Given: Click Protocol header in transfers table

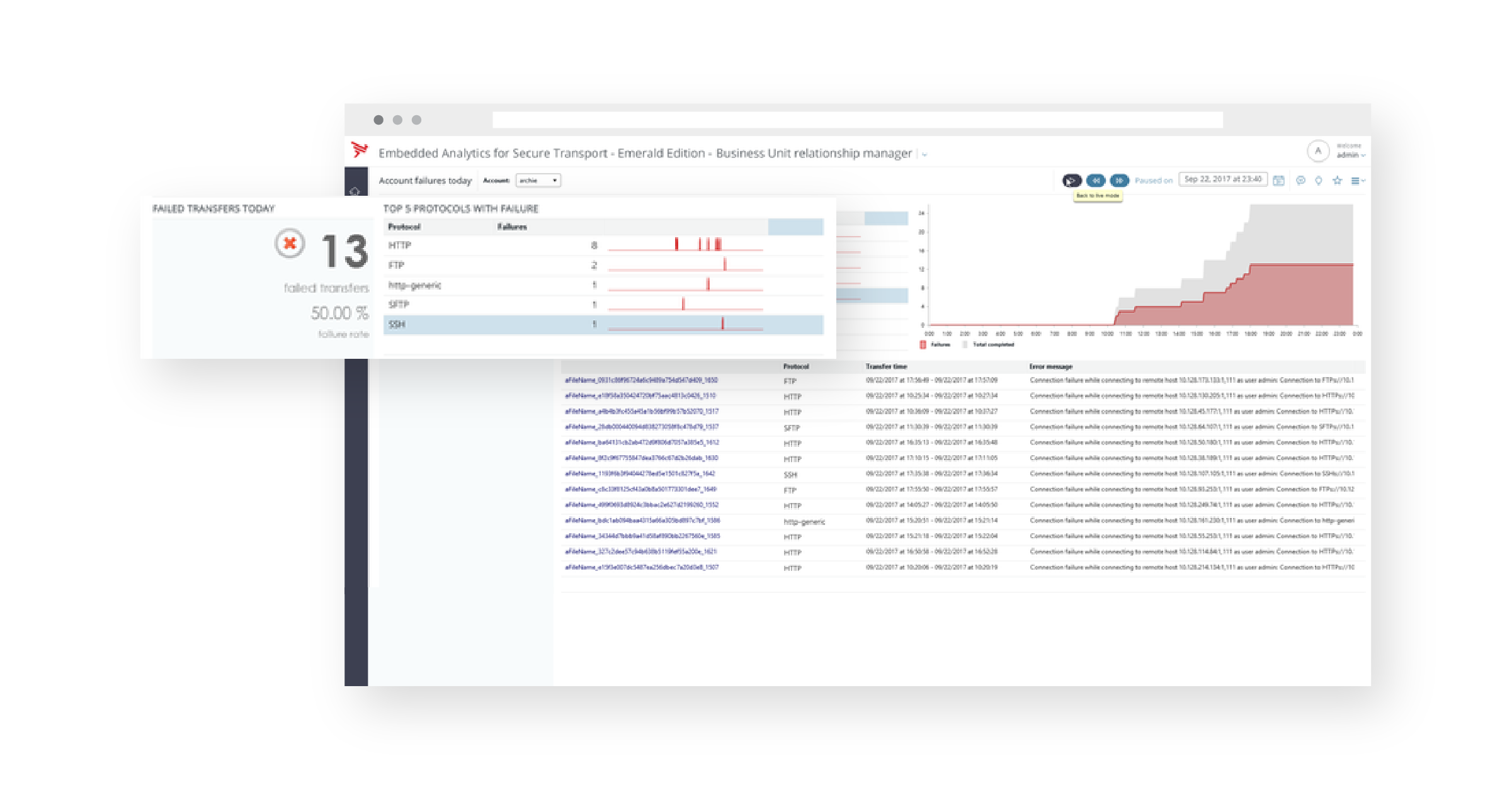Looking at the screenshot, I should click(x=796, y=366).
